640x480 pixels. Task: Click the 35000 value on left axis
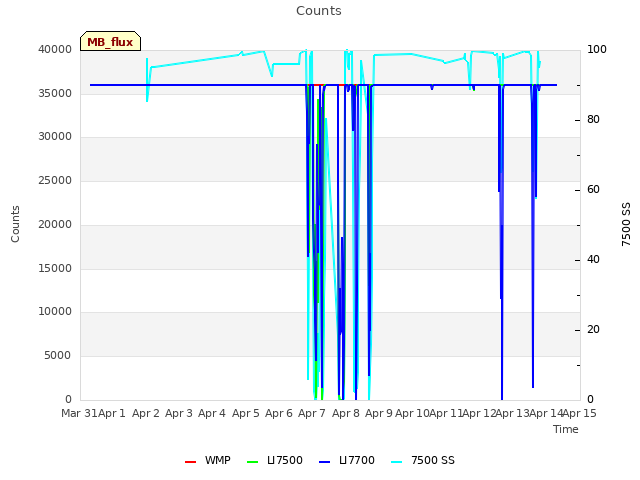(x=55, y=93)
